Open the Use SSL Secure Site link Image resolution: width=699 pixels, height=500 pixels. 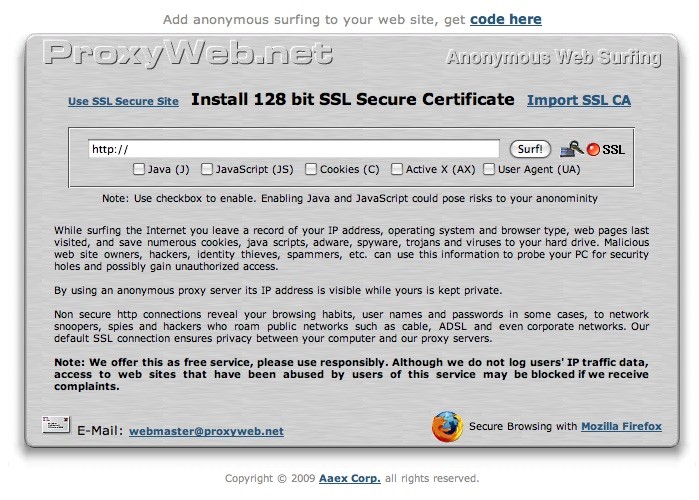[123, 101]
